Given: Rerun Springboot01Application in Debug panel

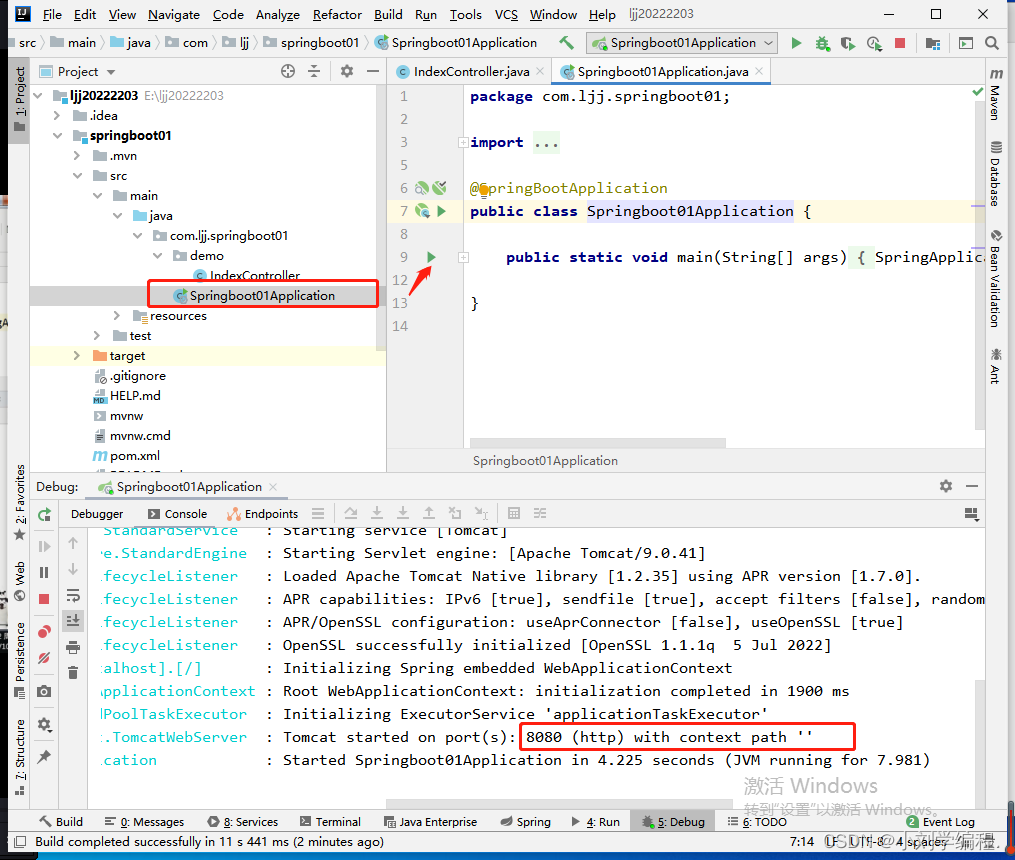Looking at the screenshot, I should coord(44,515).
